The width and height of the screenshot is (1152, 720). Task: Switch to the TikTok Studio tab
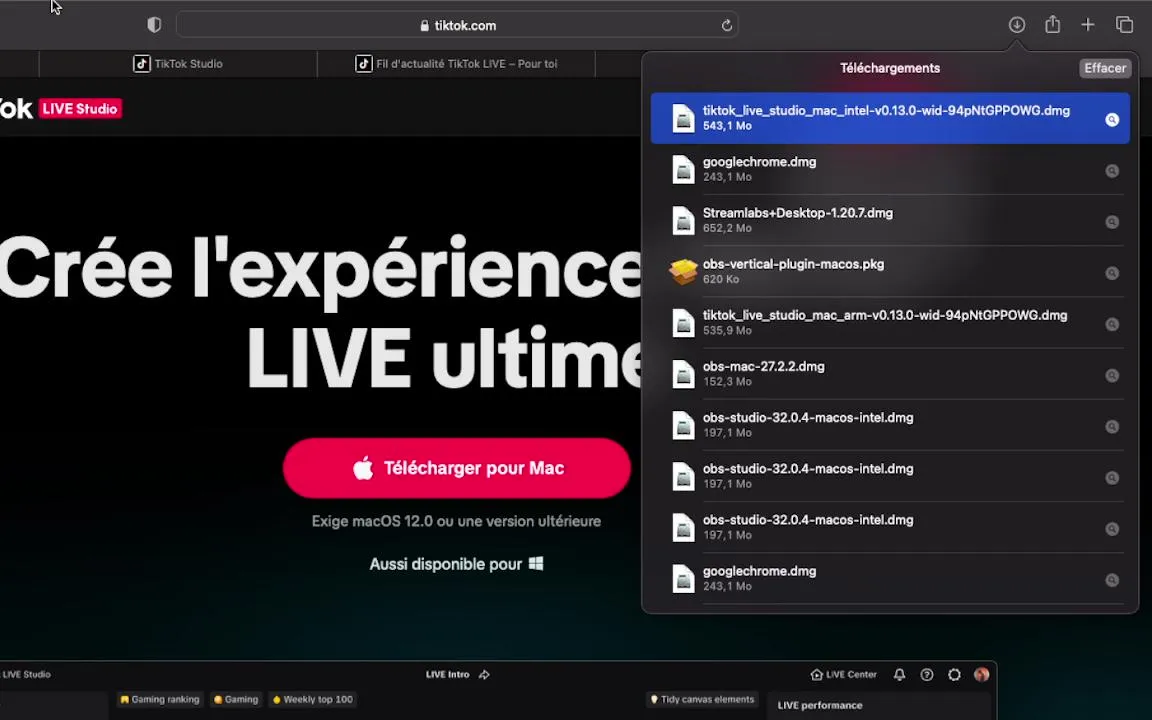(178, 64)
